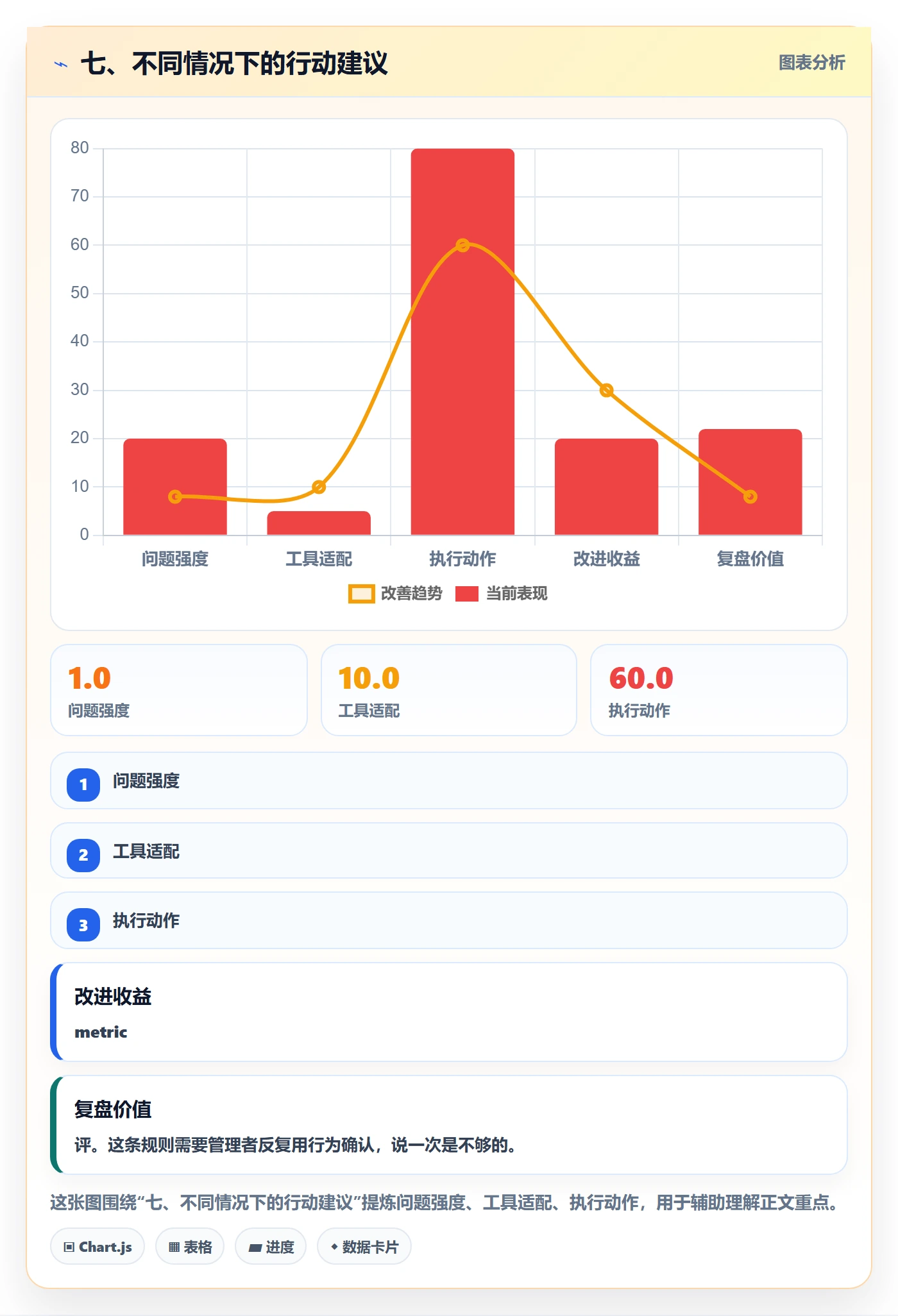898x1316 pixels.
Task: Click the 改进收益 red bar in chart
Action: pos(606,487)
